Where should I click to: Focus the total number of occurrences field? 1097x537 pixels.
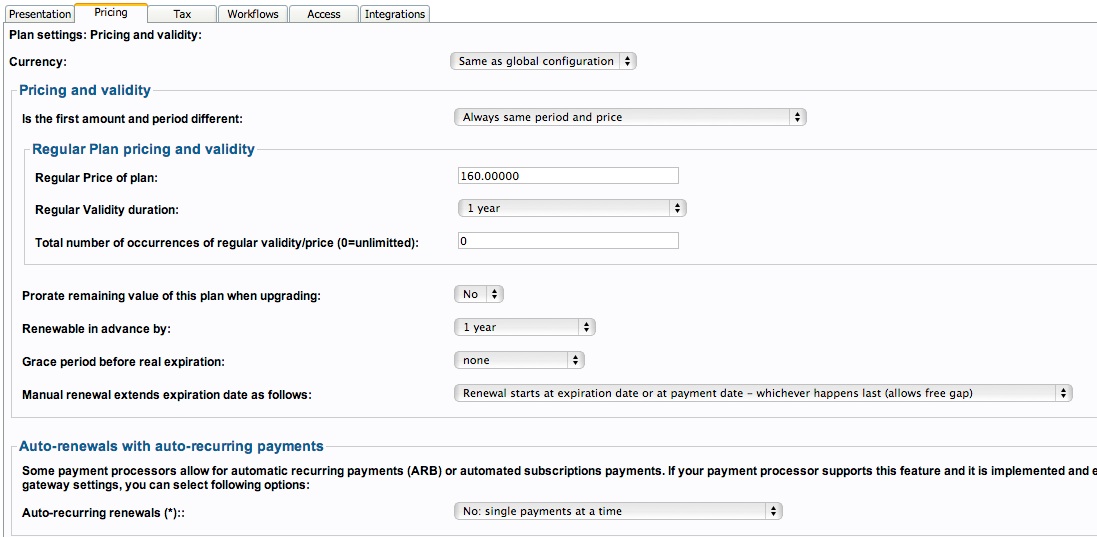[x=568, y=241]
